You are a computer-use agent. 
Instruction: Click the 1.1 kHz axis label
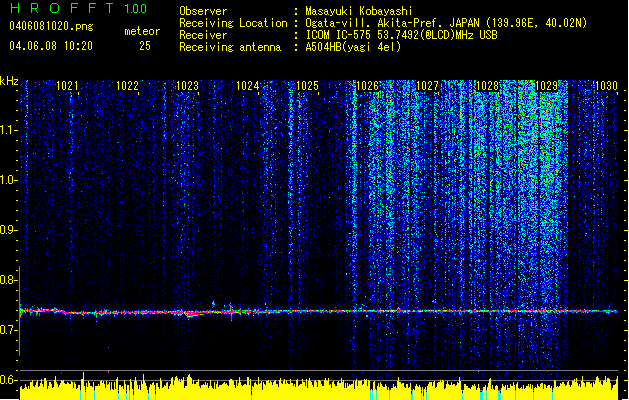(x=9, y=130)
